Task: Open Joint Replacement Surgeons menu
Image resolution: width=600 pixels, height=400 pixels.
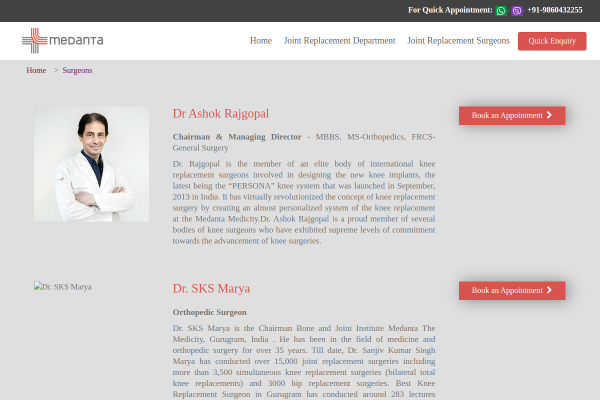Action: [458, 41]
